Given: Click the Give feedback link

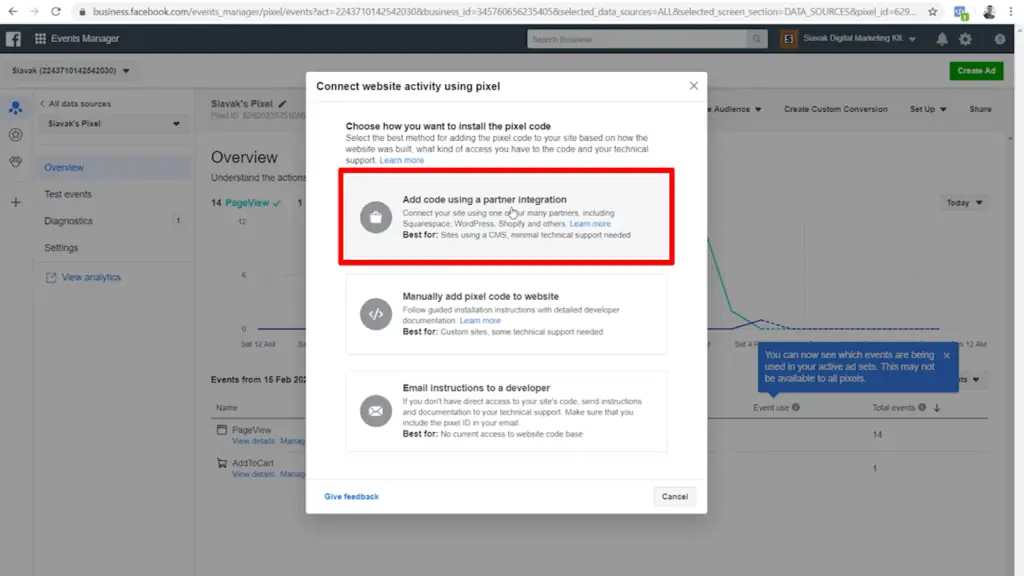Looking at the screenshot, I should tap(351, 496).
